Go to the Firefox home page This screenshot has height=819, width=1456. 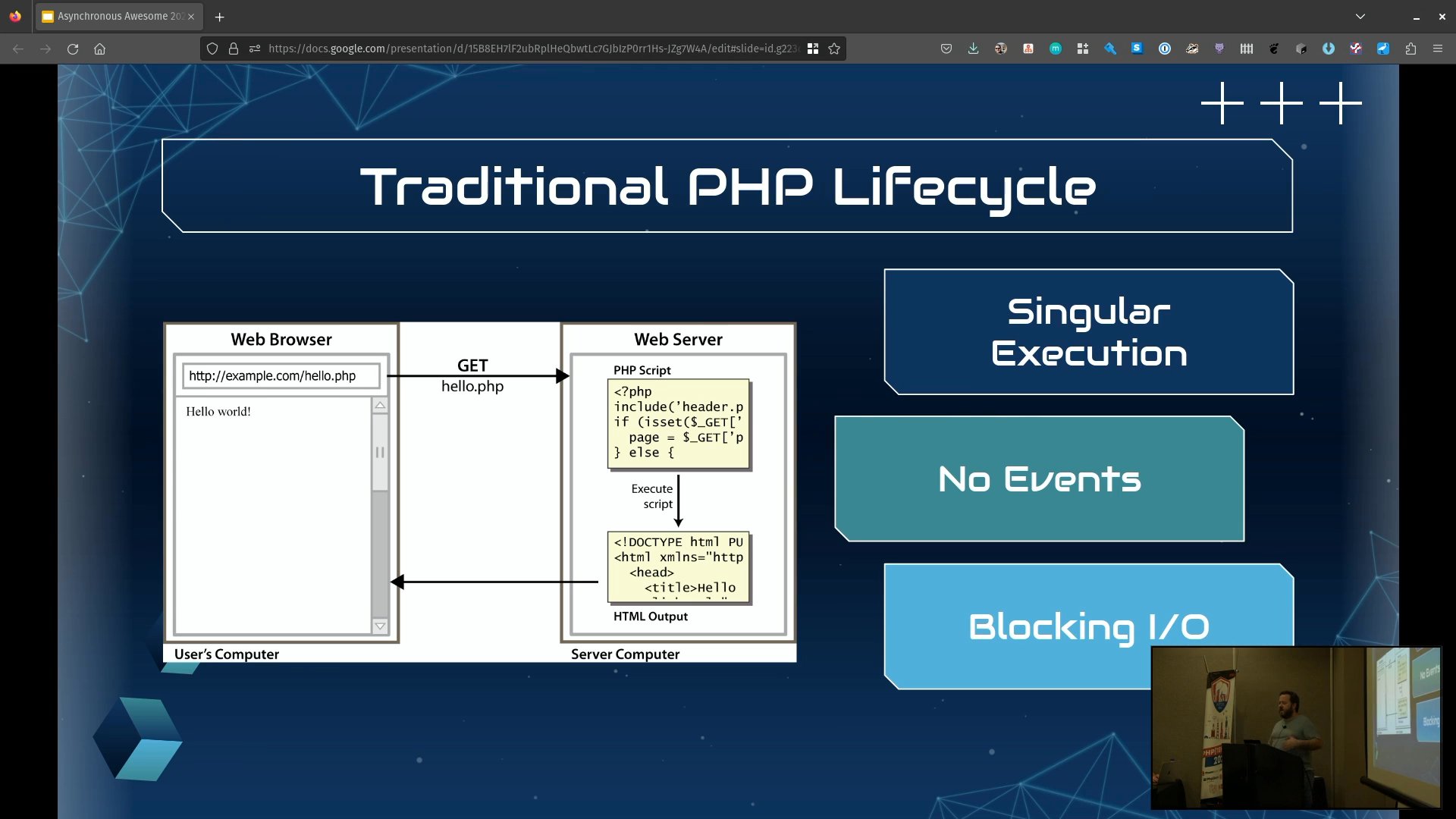click(99, 49)
